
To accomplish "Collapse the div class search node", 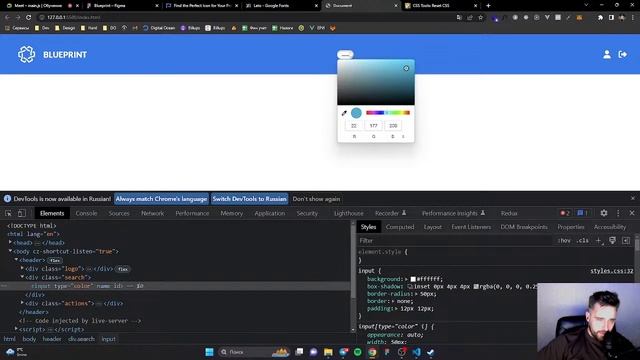I will point(22,277).
